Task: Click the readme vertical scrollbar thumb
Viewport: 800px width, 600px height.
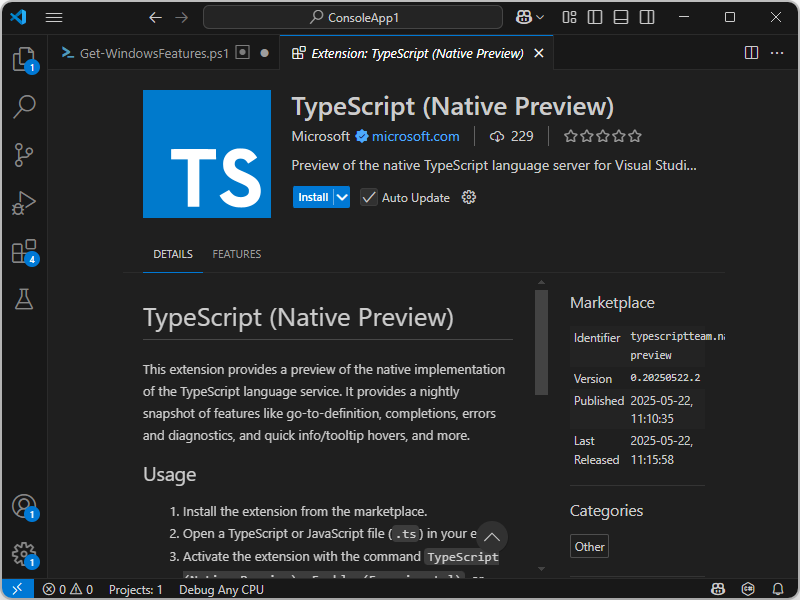Action: [541, 342]
